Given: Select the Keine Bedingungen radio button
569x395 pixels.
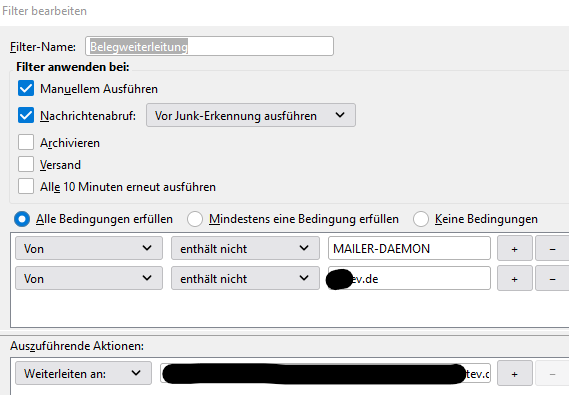Looking at the screenshot, I should (x=421, y=219).
